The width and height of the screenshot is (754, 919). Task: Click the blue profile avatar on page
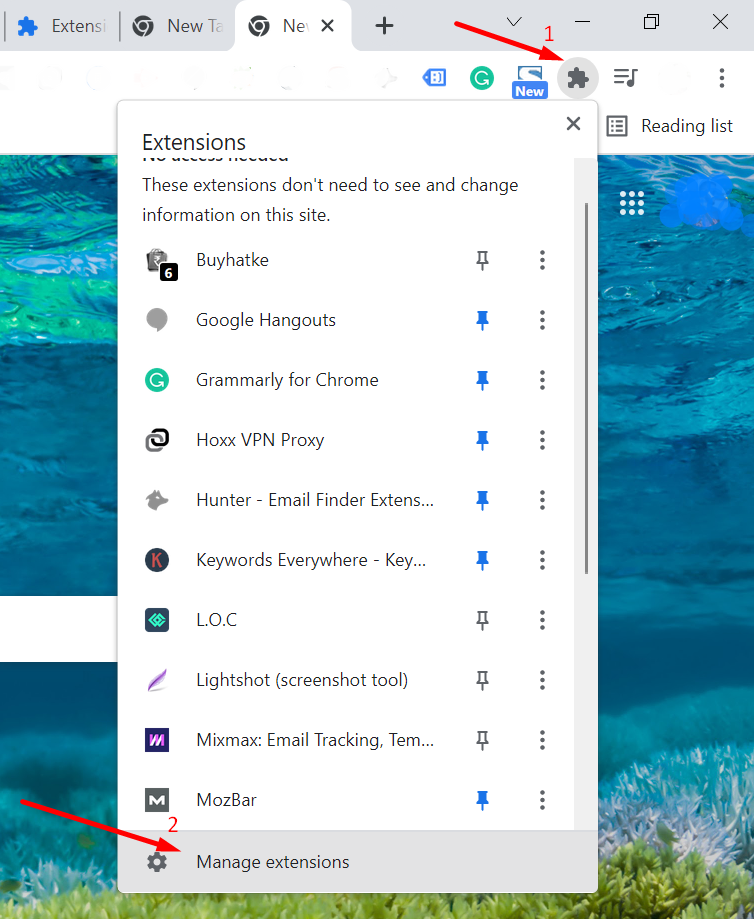click(702, 202)
